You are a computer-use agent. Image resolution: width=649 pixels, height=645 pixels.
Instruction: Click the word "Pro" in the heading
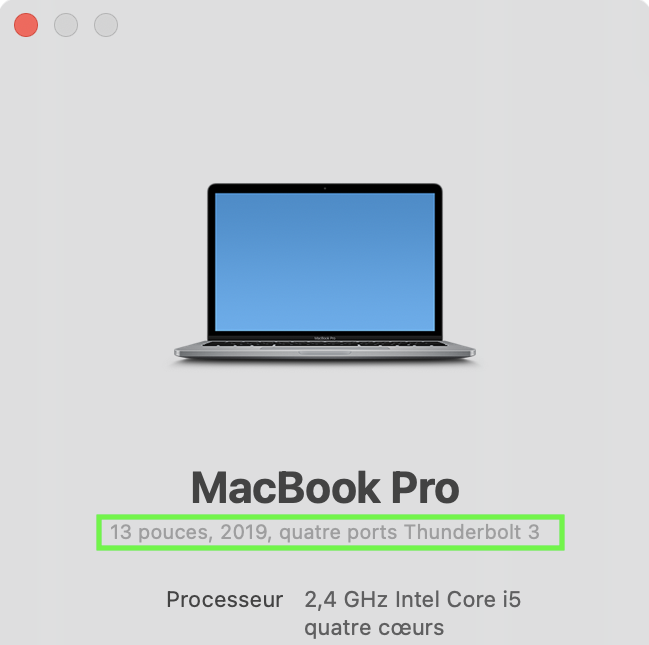pyautogui.click(x=425, y=488)
